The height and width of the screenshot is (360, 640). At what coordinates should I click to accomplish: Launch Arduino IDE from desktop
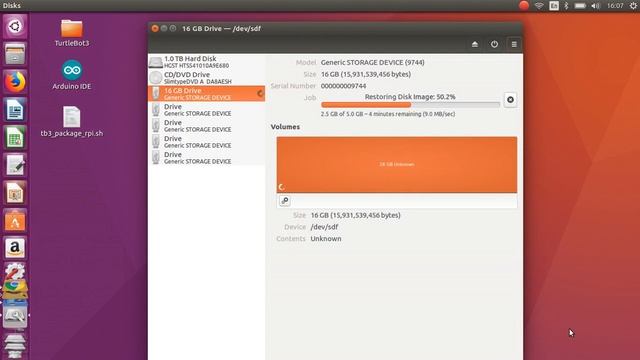pos(71,75)
